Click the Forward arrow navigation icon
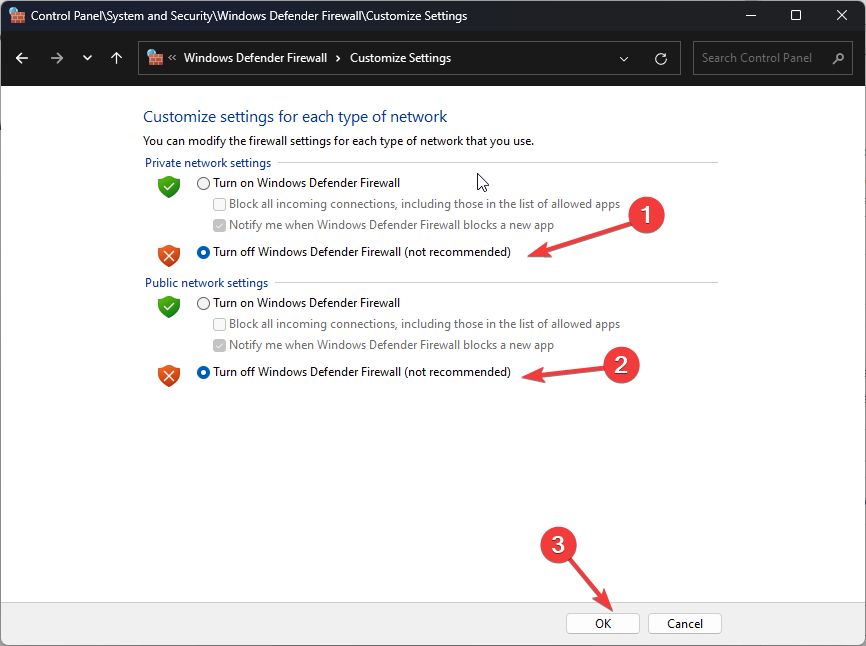The width and height of the screenshot is (866, 646). point(56,58)
